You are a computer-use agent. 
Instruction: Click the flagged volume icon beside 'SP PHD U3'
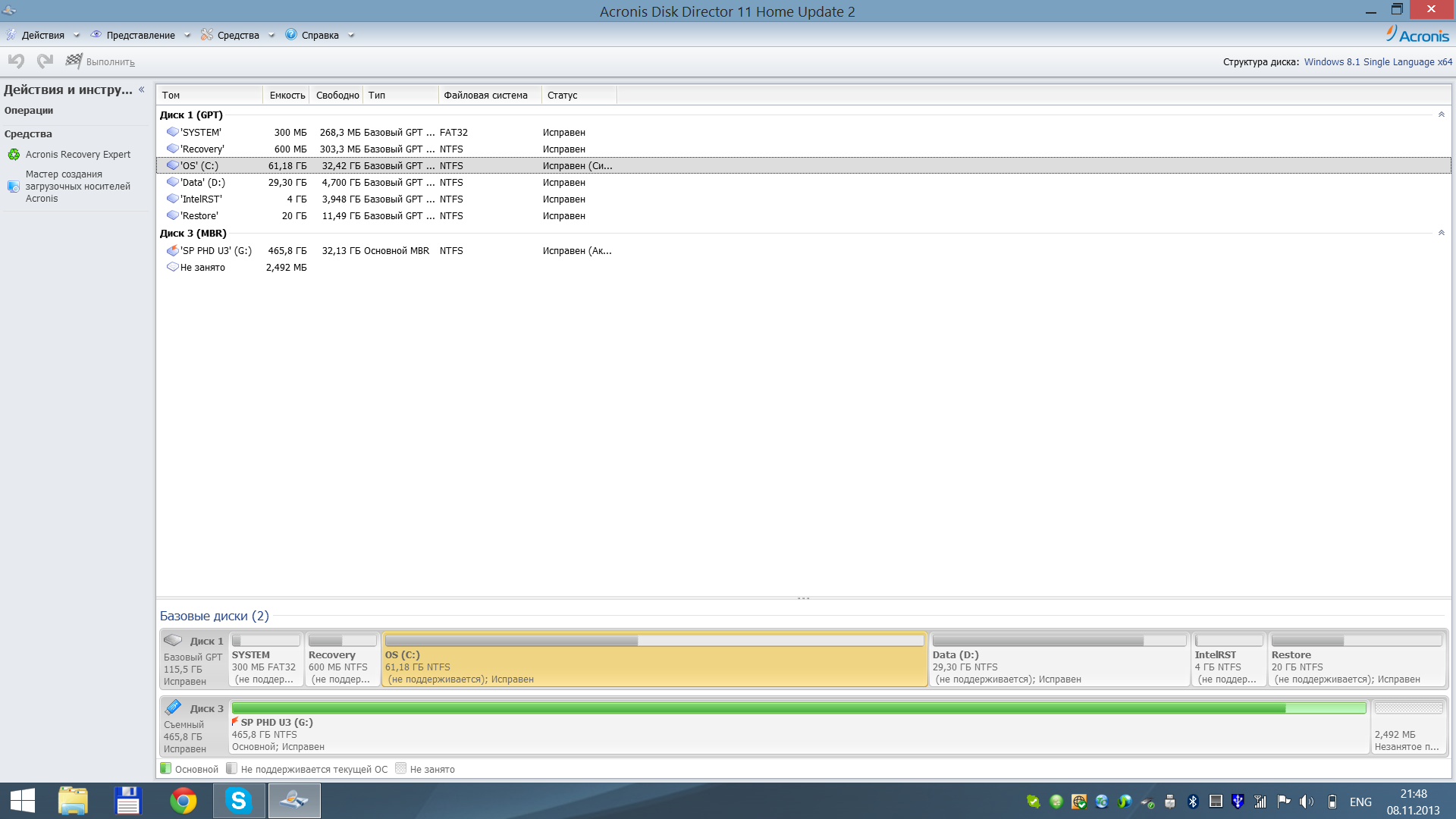point(173,249)
